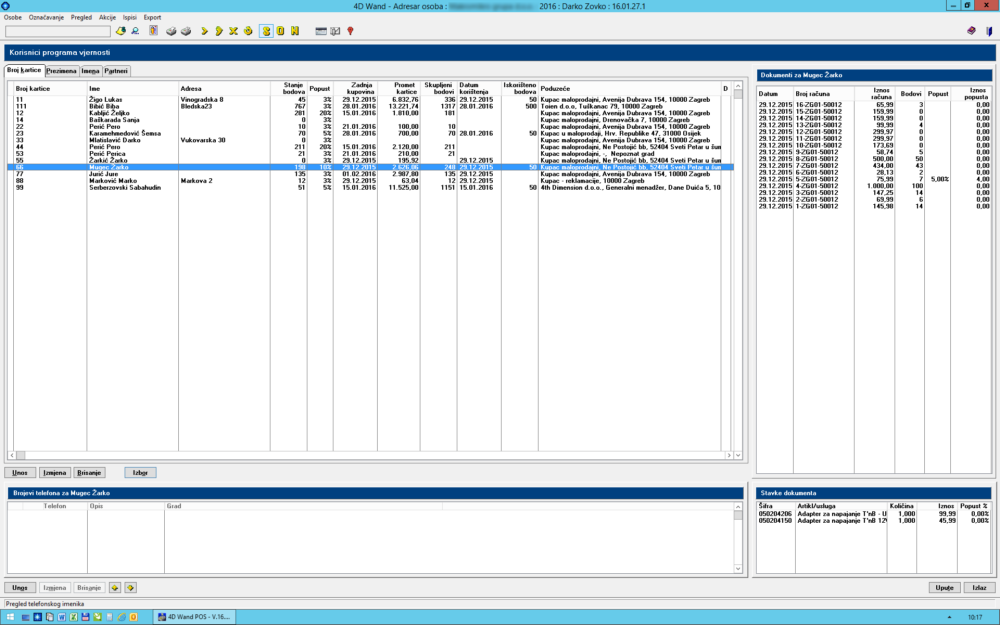Screen dimensions: 1000x625
Task: Click the users list vertical scrollbar down arrow
Action: pos(738,455)
